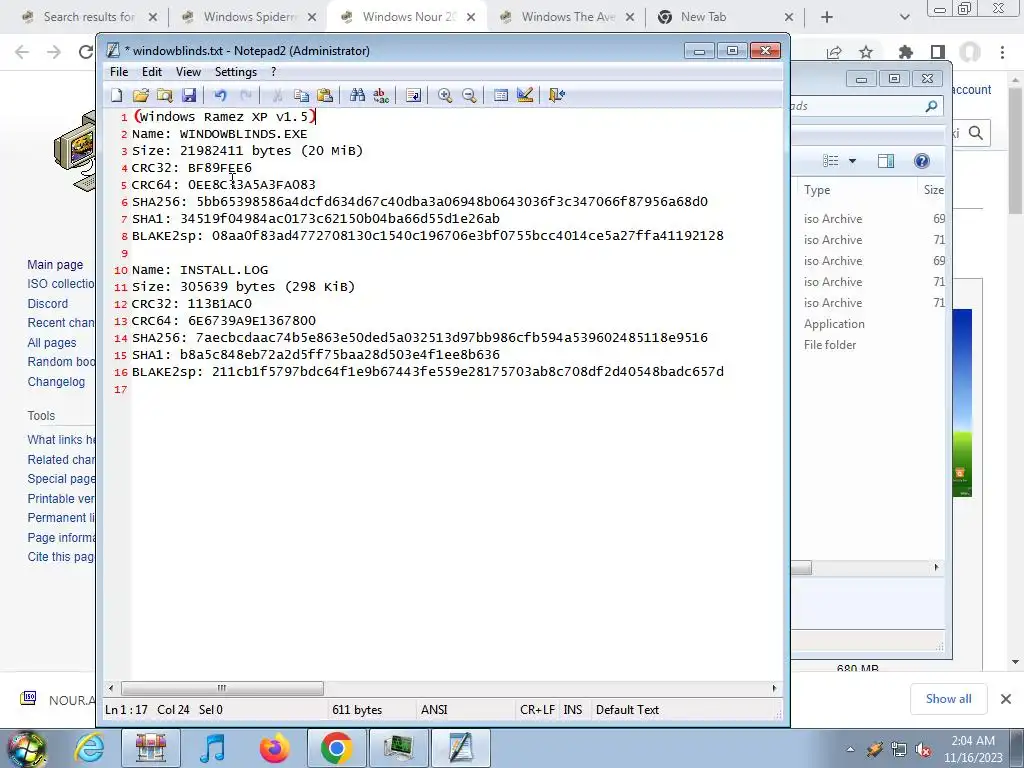Bookmark this page with the star
This screenshot has height=768, width=1024.
click(866, 52)
